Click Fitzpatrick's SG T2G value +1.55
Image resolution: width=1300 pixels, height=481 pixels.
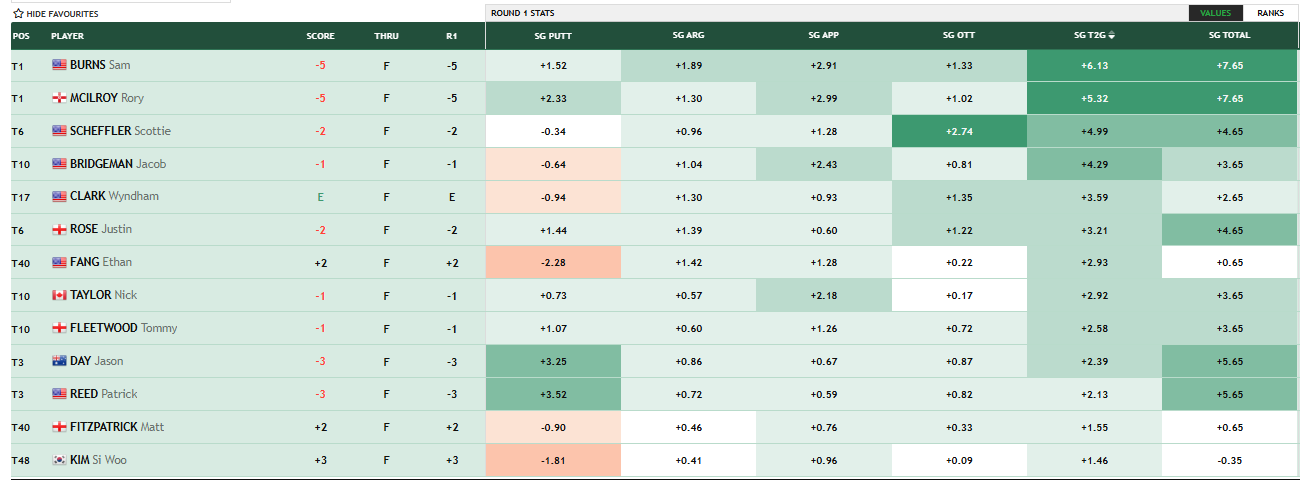(1094, 427)
